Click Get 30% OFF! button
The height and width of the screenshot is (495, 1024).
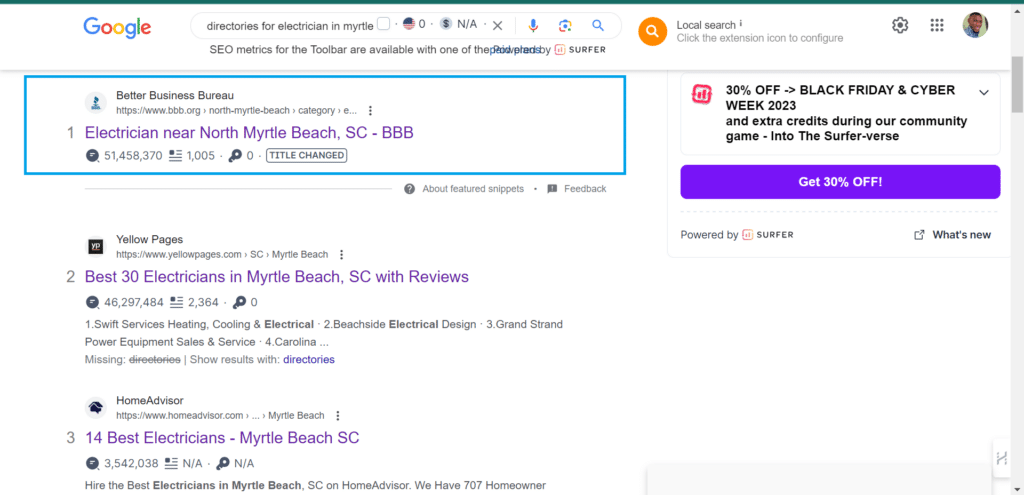click(840, 182)
